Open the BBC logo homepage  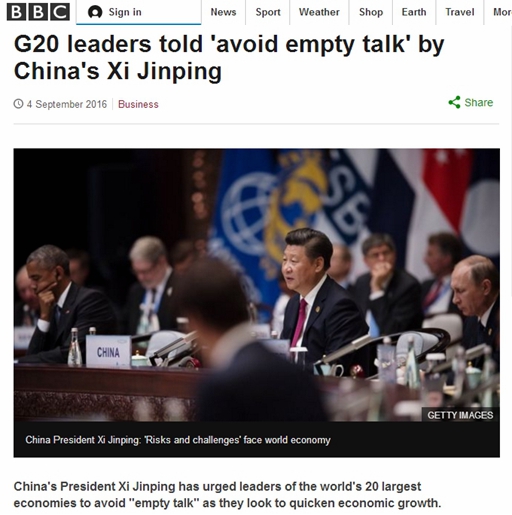point(38,12)
